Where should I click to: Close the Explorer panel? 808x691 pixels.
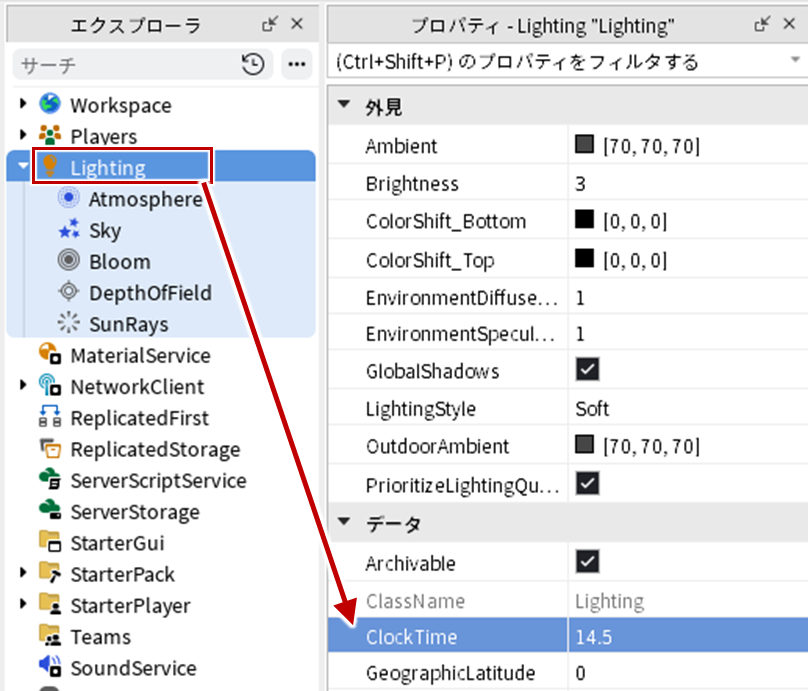pyautogui.click(x=297, y=24)
